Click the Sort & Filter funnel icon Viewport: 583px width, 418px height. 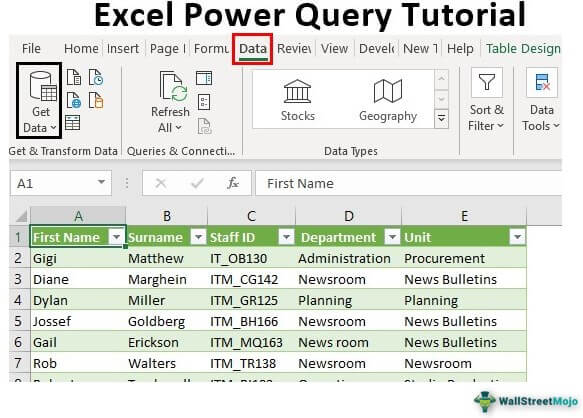487,82
